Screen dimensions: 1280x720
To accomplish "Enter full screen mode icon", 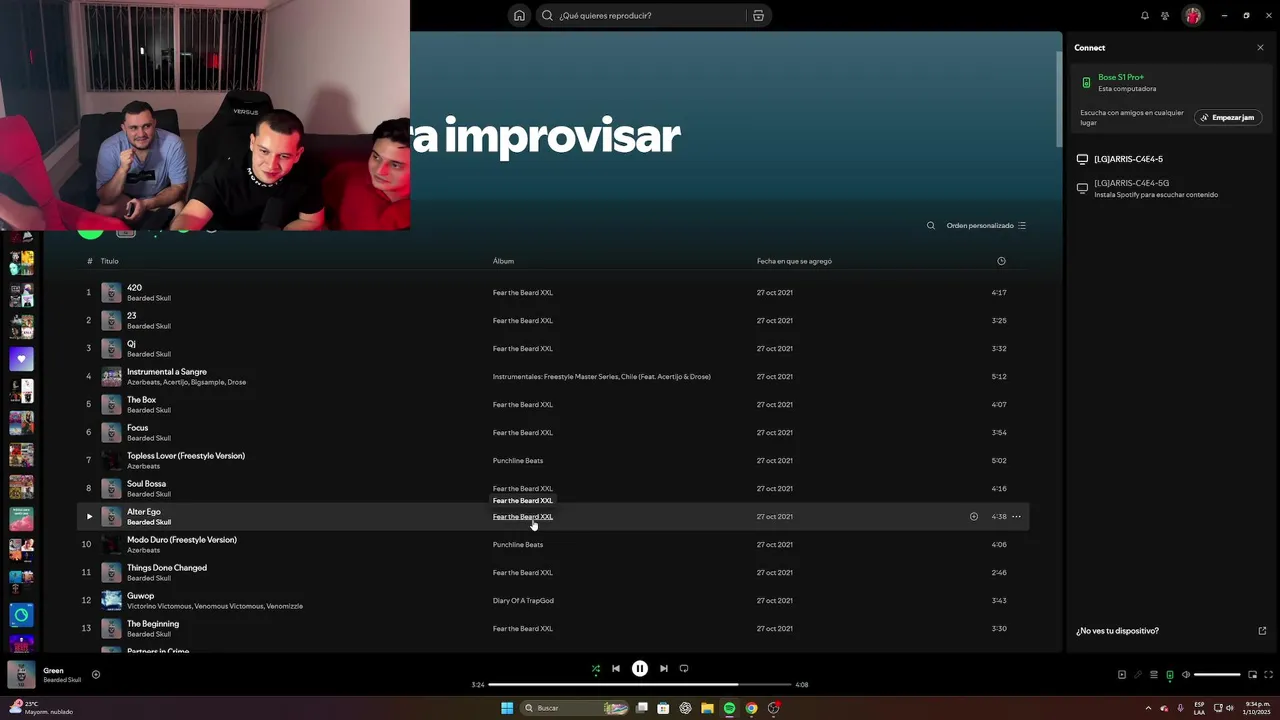I will [x=1269, y=675].
